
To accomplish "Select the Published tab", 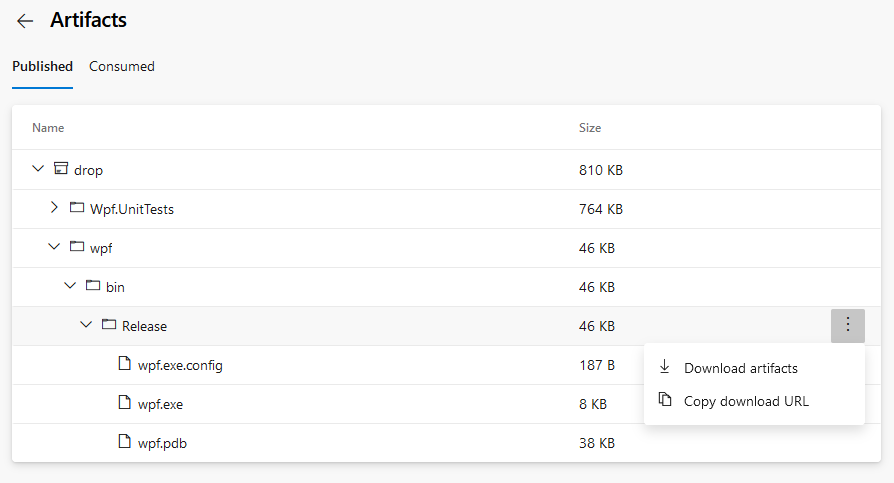I will [x=43, y=67].
